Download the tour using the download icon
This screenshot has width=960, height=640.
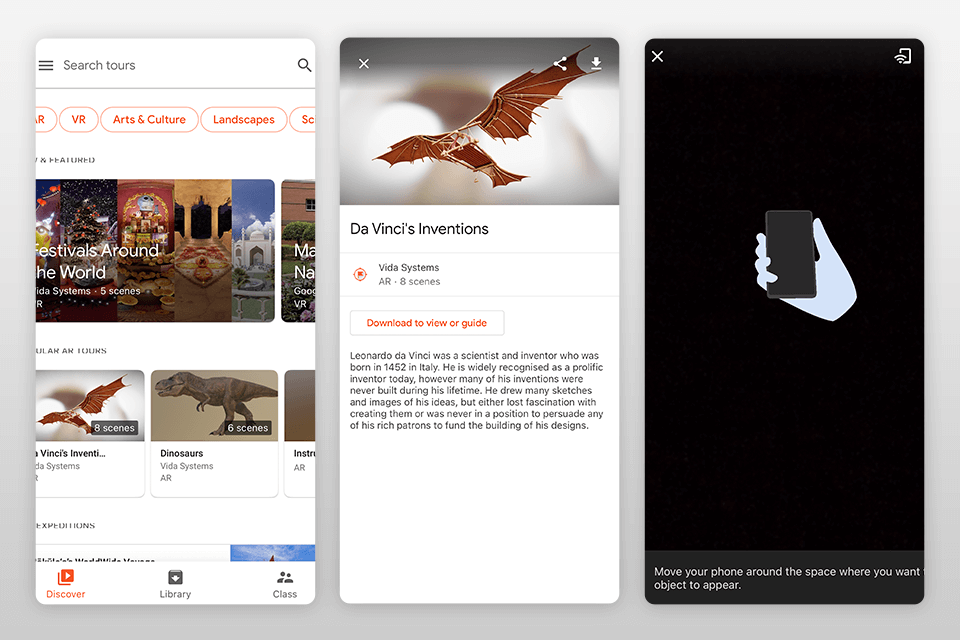click(x=596, y=63)
